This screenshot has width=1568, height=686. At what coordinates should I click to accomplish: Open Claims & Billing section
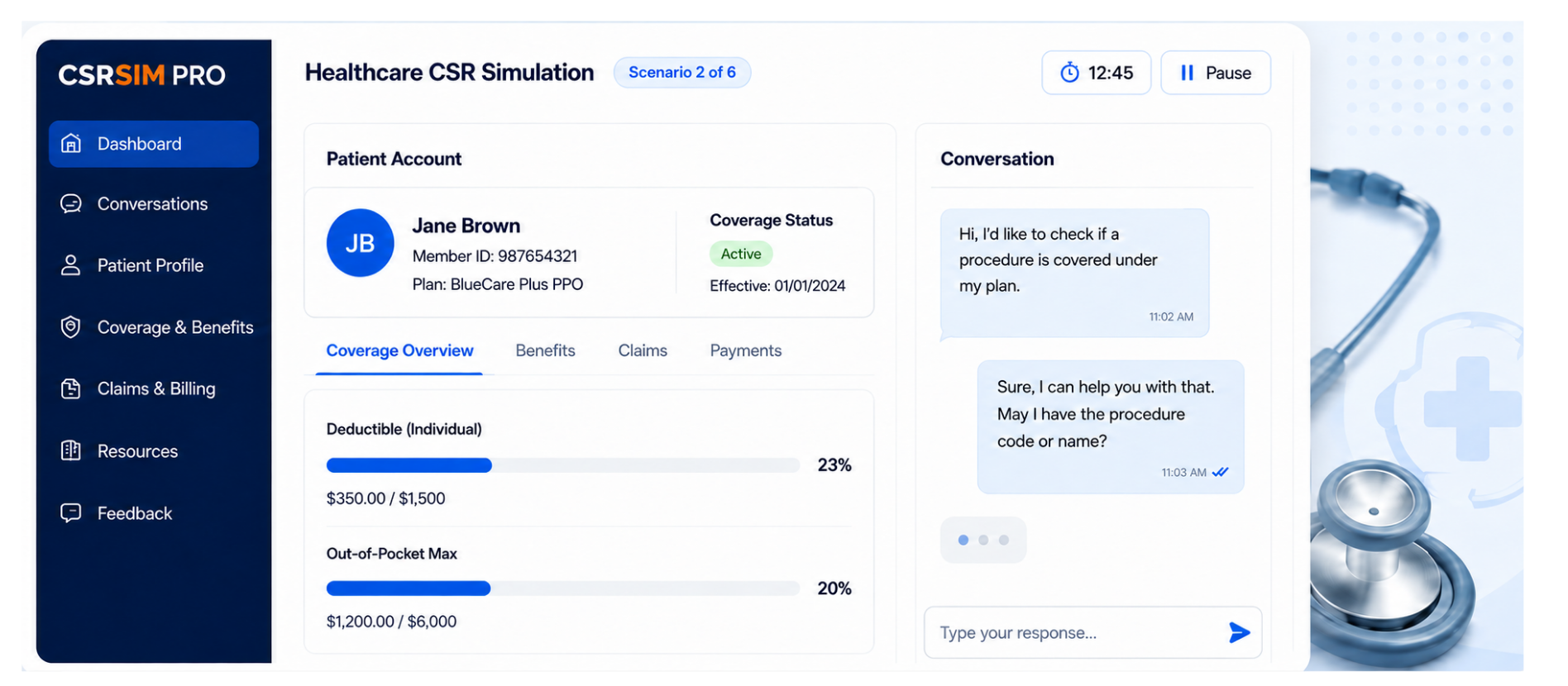click(x=154, y=388)
